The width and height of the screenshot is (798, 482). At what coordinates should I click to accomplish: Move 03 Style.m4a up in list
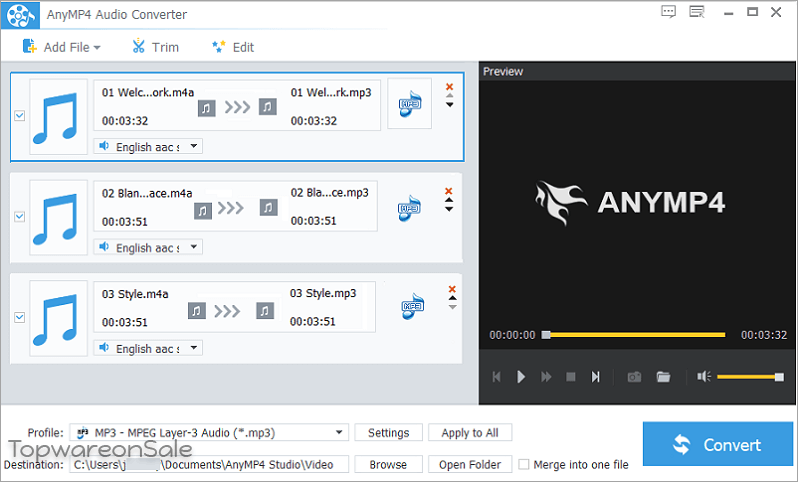click(x=452, y=298)
